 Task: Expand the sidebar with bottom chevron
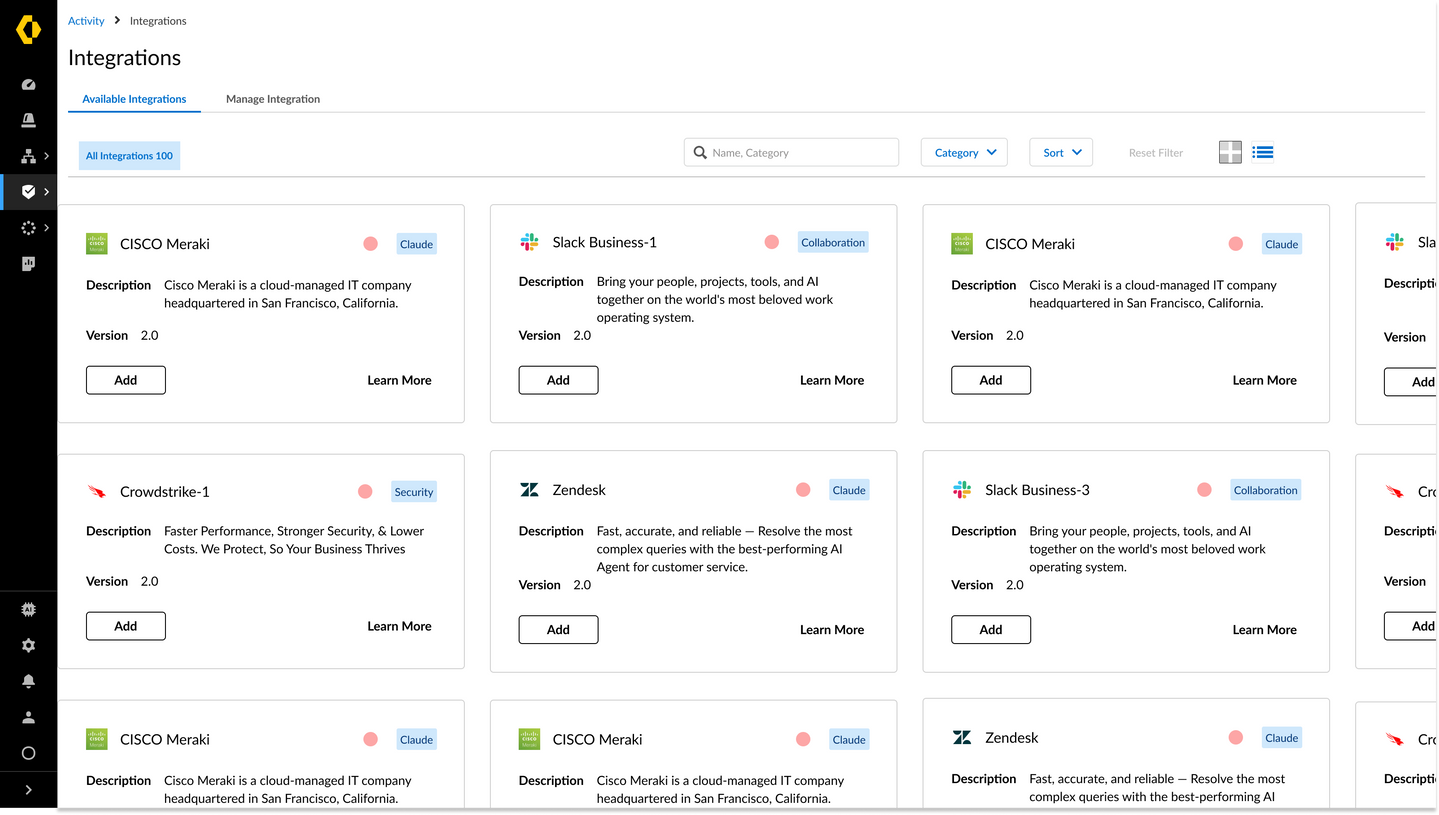coord(28,789)
